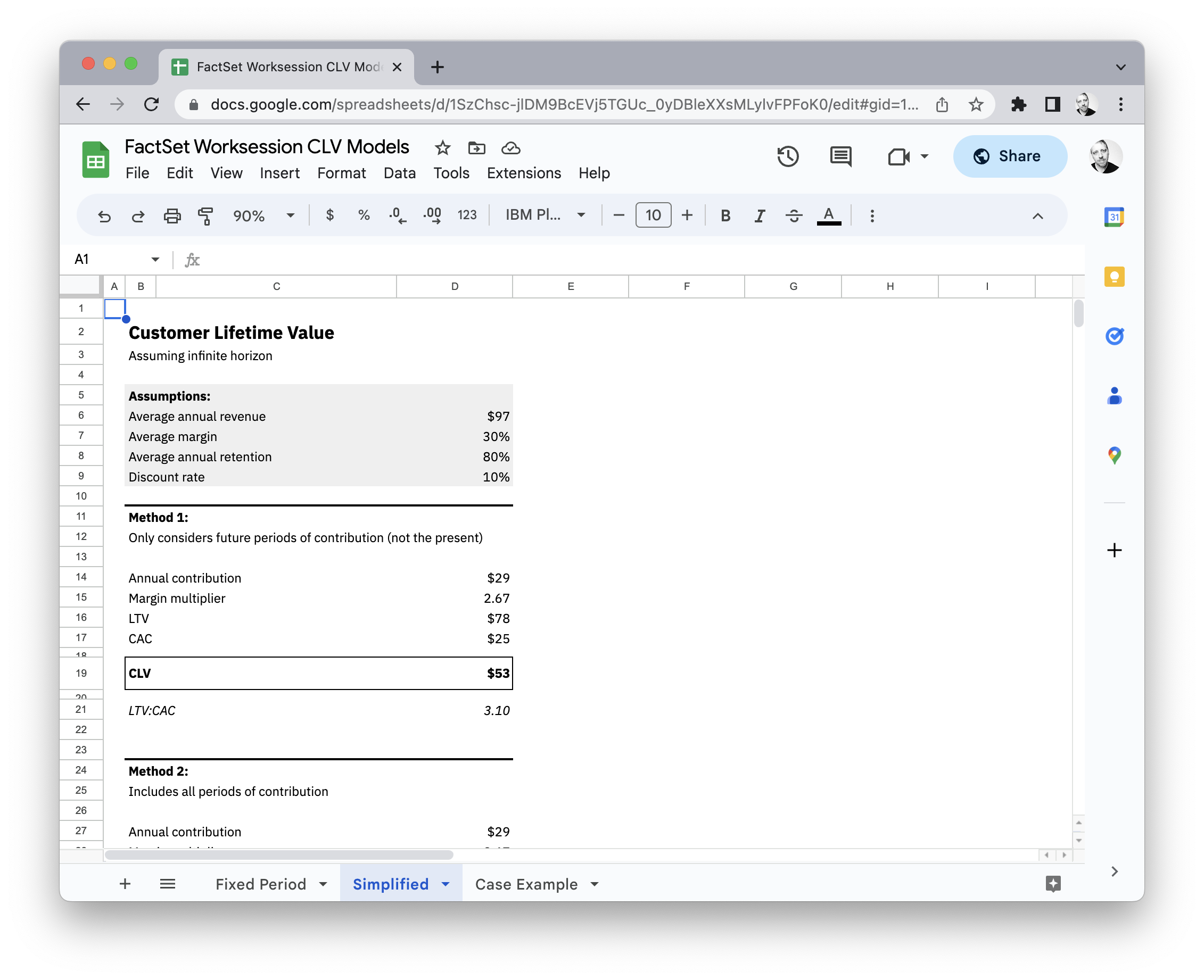Open the text color picker
This screenshot has height=980, width=1204.
click(828, 215)
